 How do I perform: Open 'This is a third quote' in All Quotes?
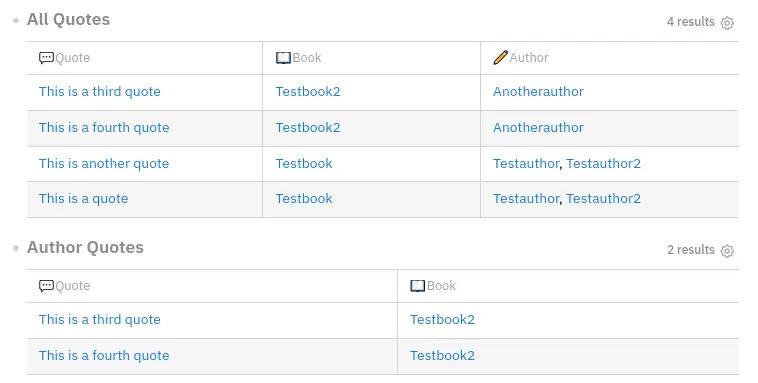click(x=100, y=92)
